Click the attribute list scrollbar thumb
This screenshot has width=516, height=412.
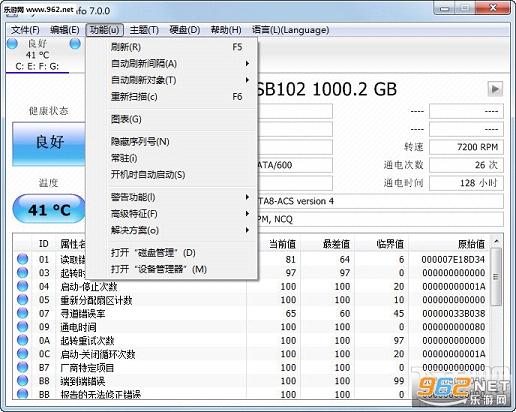click(496, 277)
